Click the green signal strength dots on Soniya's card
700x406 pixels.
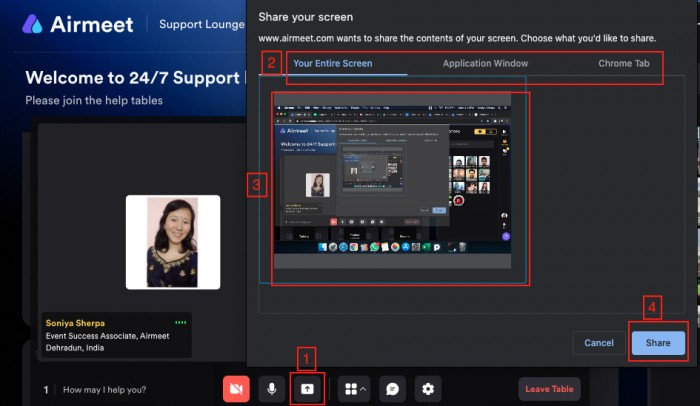[180, 322]
